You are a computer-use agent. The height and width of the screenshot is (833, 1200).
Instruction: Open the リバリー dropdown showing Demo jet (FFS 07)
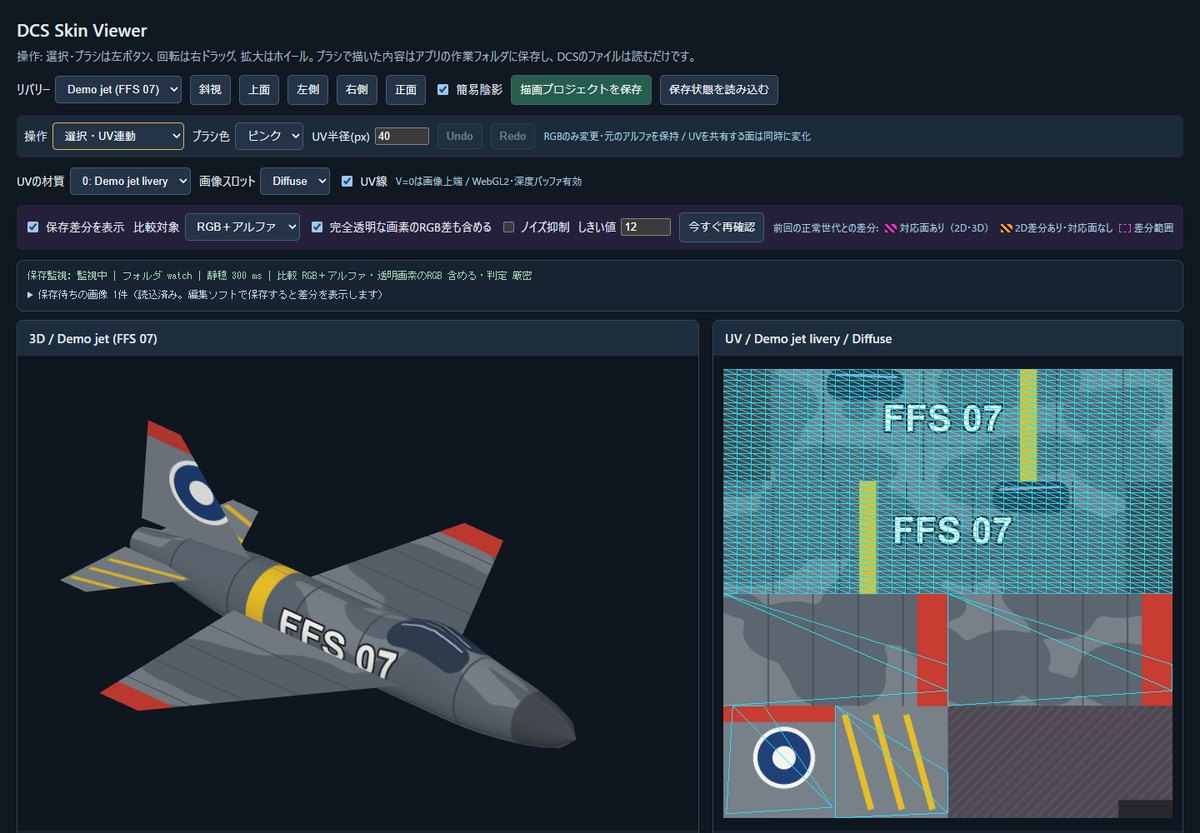118,90
